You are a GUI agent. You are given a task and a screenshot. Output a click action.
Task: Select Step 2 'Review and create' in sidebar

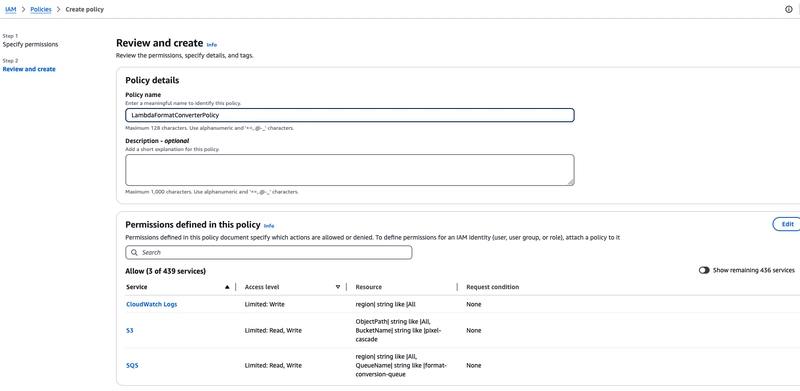tap(29, 69)
